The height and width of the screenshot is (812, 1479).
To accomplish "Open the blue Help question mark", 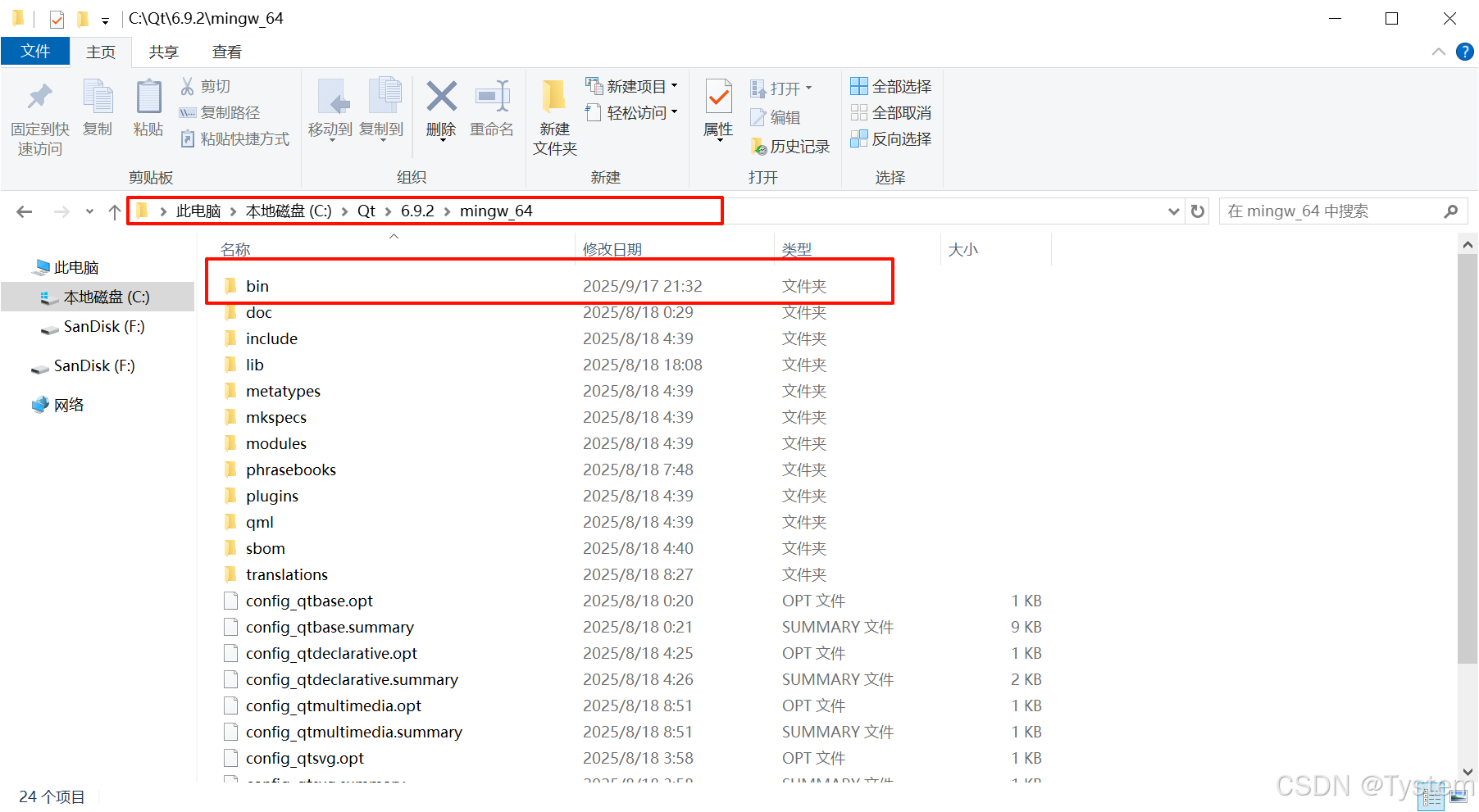I will click(1465, 52).
